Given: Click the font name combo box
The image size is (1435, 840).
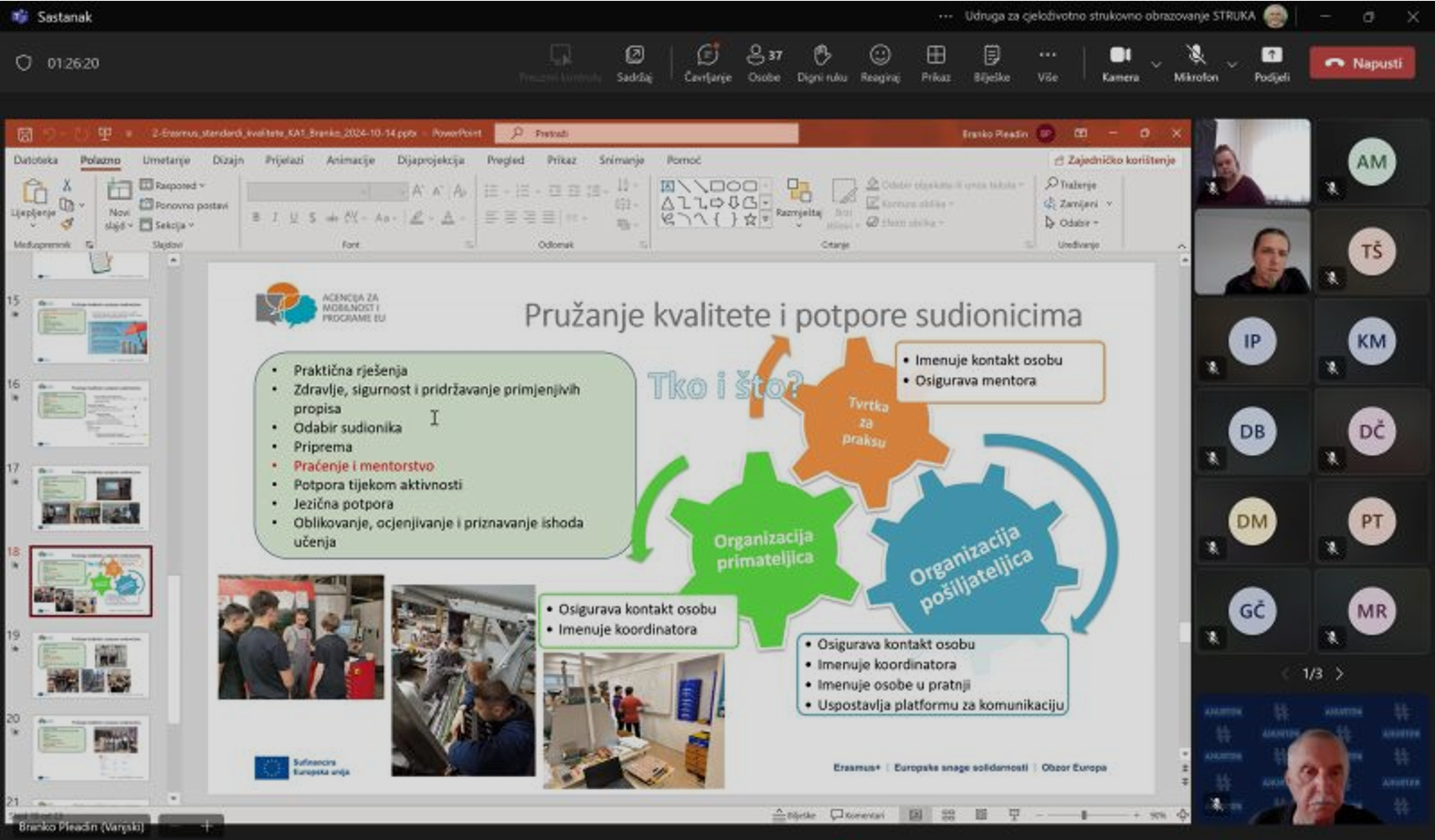Looking at the screenshot, I should [x=308, y=192].
